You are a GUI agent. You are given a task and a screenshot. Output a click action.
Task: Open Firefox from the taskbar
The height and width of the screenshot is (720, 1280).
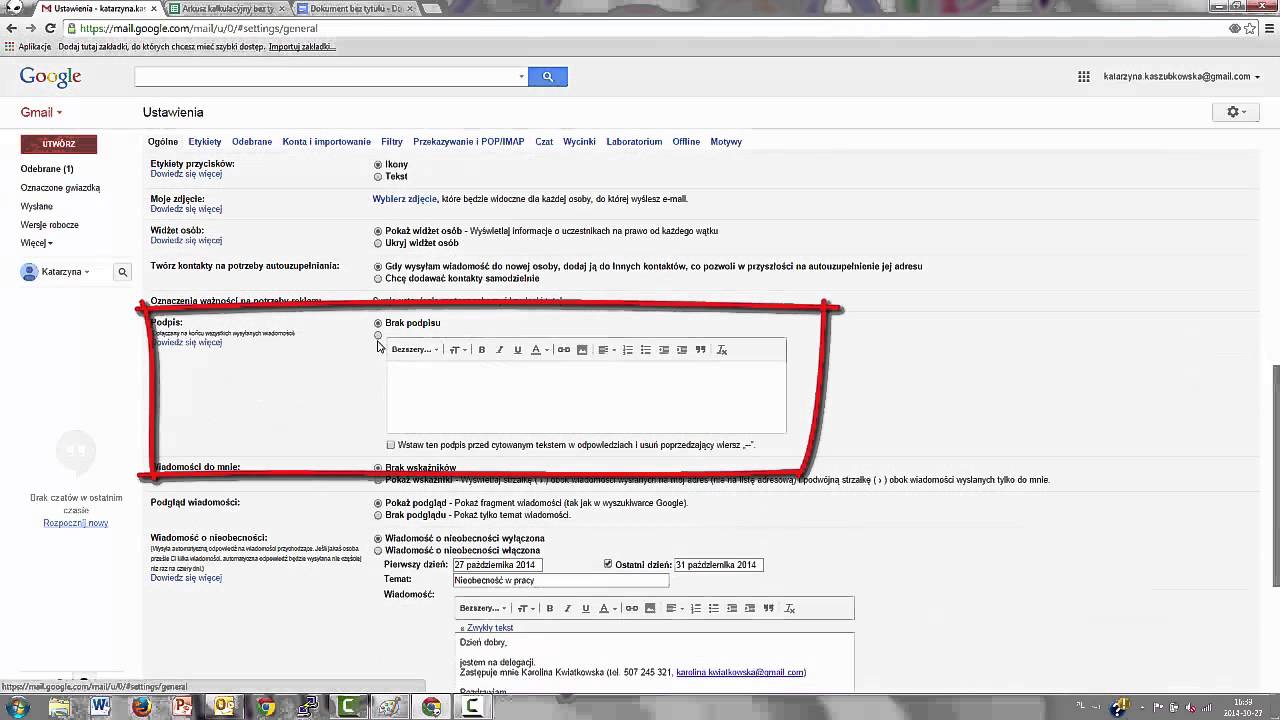click(x=141, y=707)
